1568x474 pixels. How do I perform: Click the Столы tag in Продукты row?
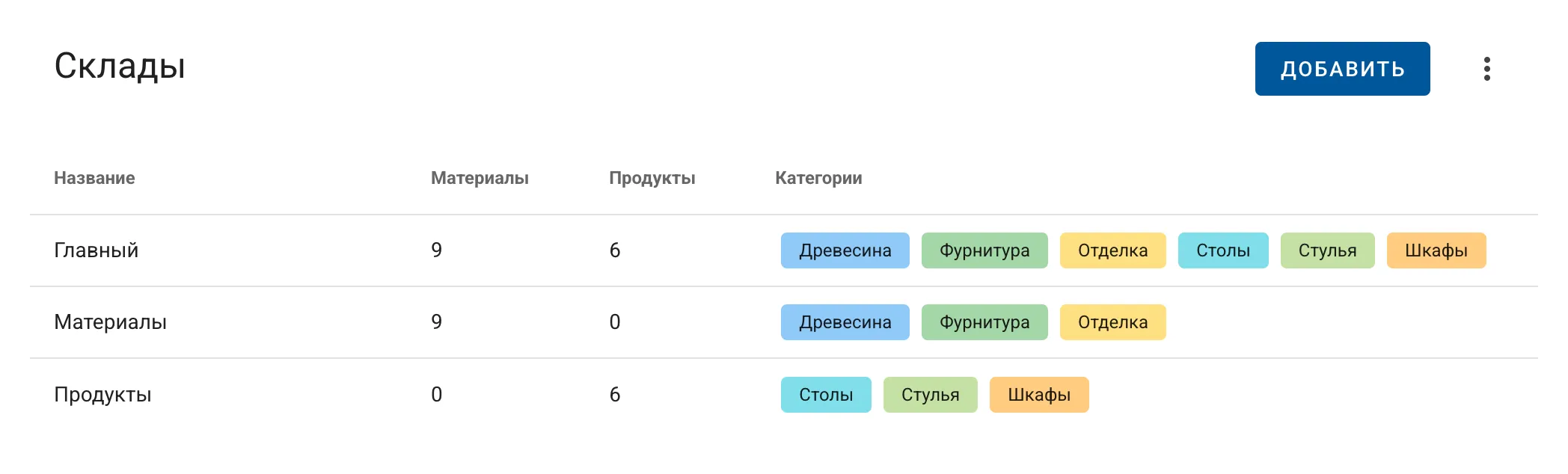(x=826, y=394)
